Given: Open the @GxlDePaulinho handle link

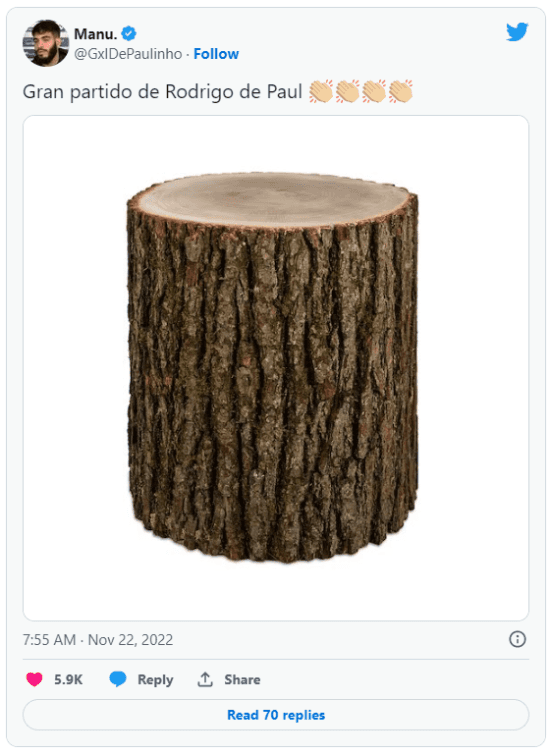Looking at the screenshot, I should pos(128,54).
